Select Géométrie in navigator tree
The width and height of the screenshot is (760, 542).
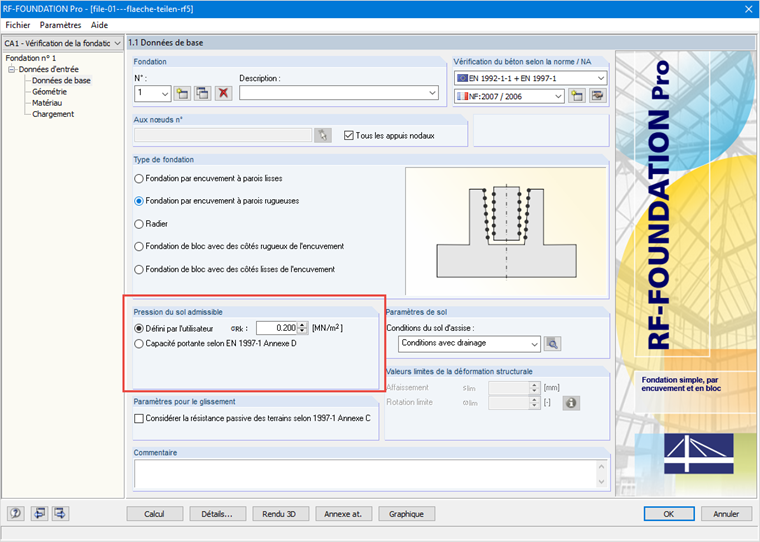point(49,92)
